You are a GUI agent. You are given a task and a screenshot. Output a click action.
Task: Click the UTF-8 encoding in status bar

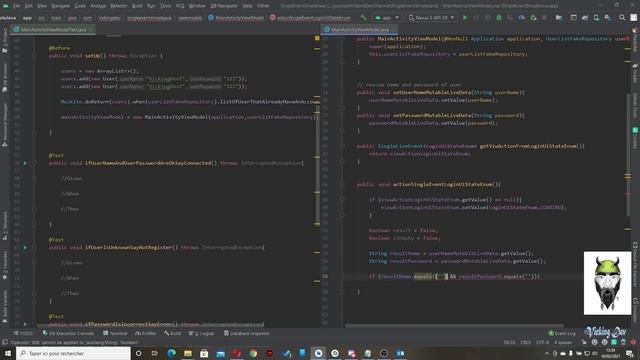tap(542, 342)
